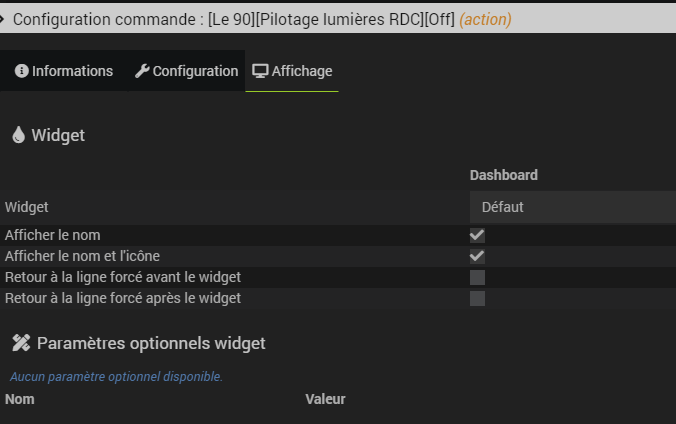Viewport: 676px width, 424px height.
Task: Select the Affichage tab
Action: pyautogui.click(x=292, y=71)
